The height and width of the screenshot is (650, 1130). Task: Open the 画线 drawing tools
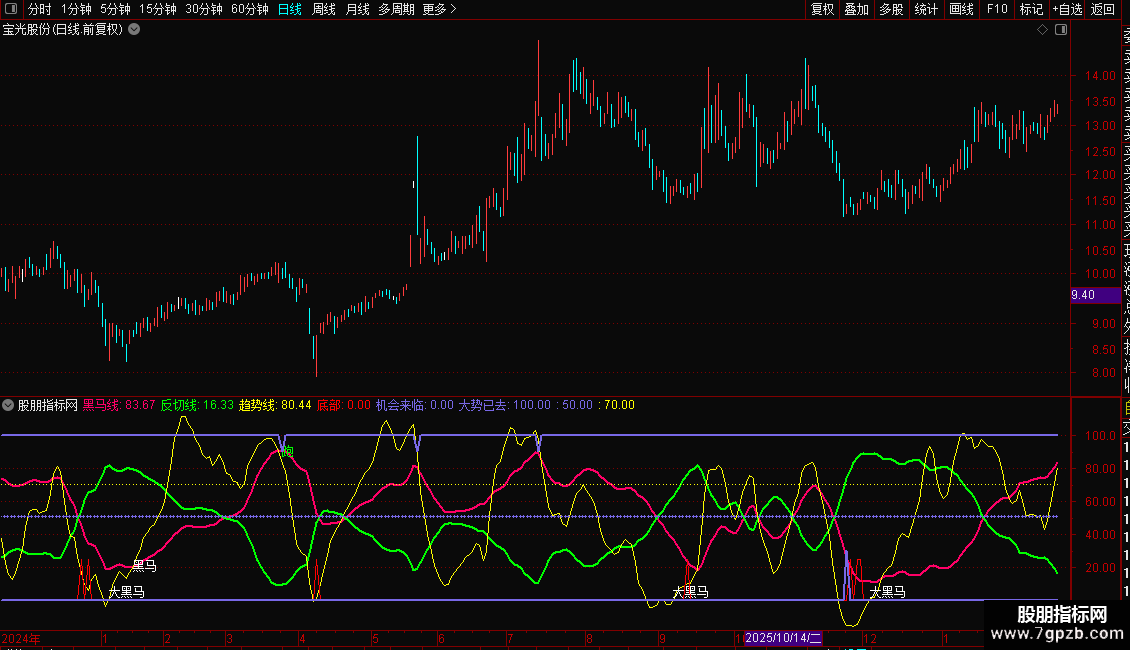click(961, 9)
